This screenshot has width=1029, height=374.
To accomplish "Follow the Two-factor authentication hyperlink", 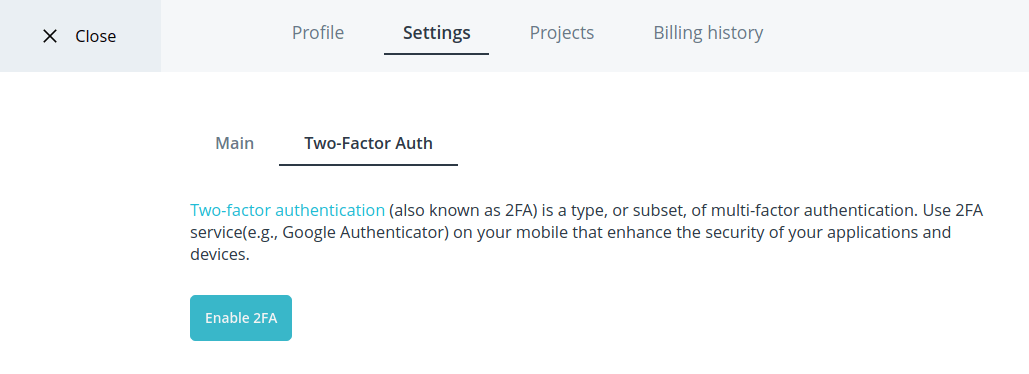I will (287, 211).
